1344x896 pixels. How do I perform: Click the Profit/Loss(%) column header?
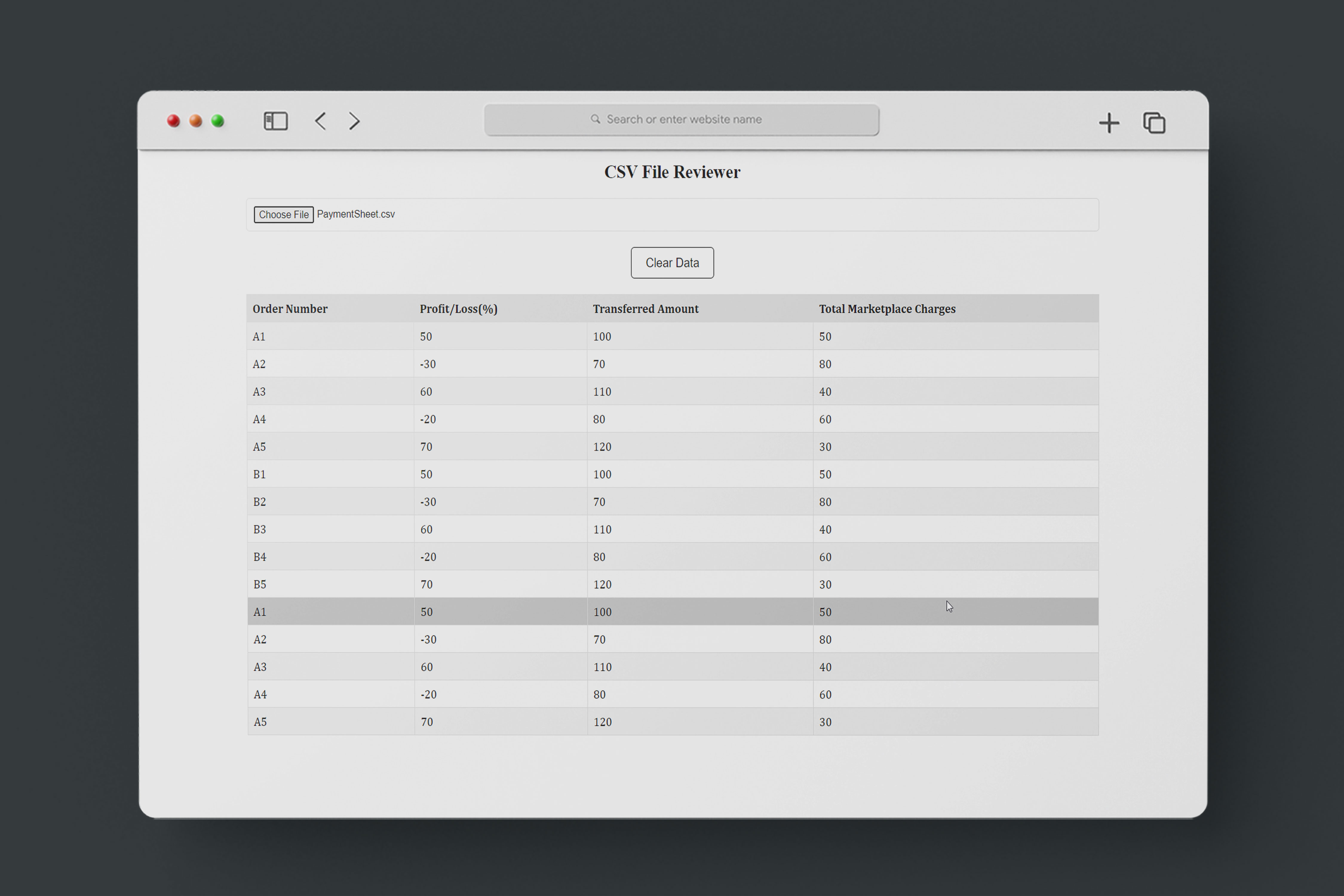click(458, 309)
